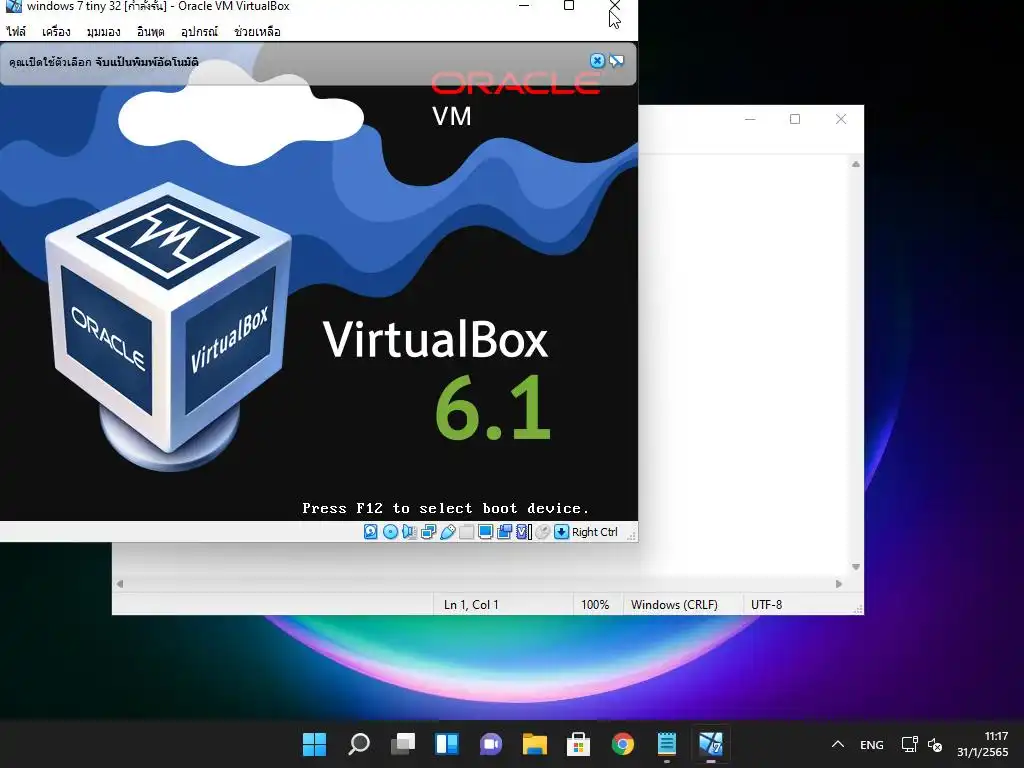Click 'UTF-8' encoding in Notepad status bar
Viewport: 1024px width, 768px height.
pos(766,605)
